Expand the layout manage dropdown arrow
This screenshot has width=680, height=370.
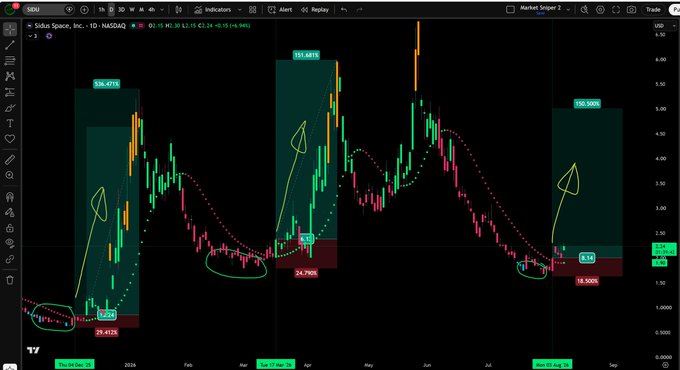pos(568,9)
